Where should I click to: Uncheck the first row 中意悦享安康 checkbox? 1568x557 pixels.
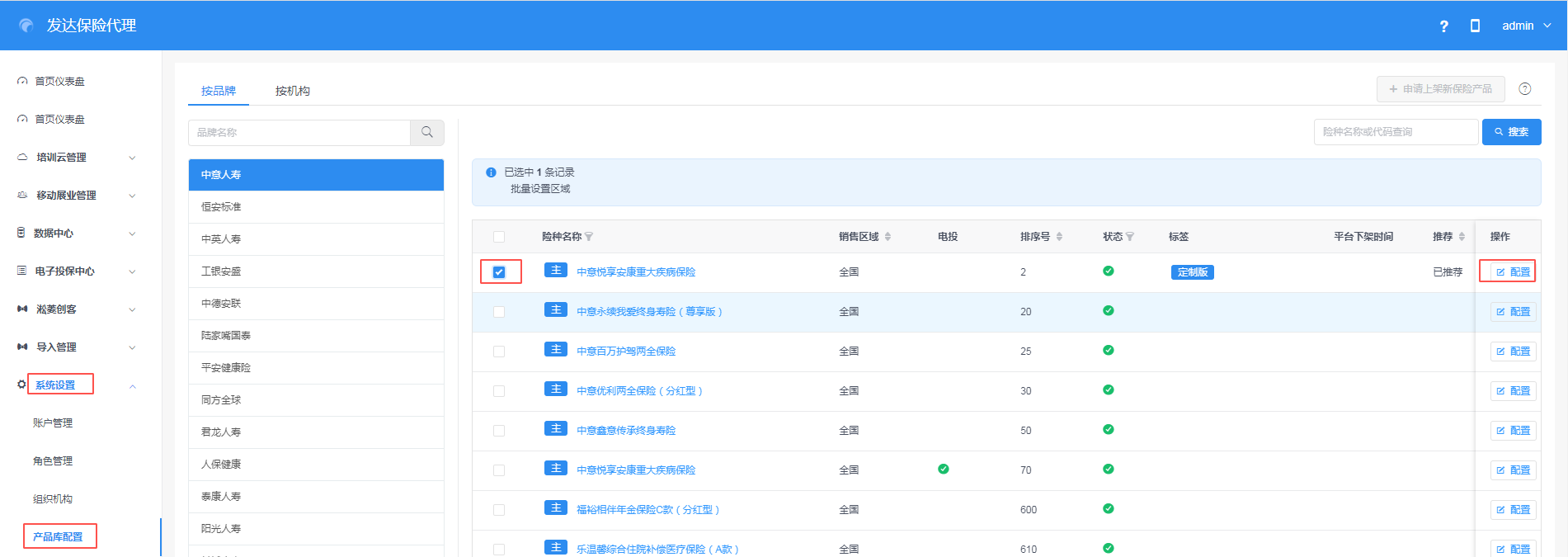(x=499, y=272)
